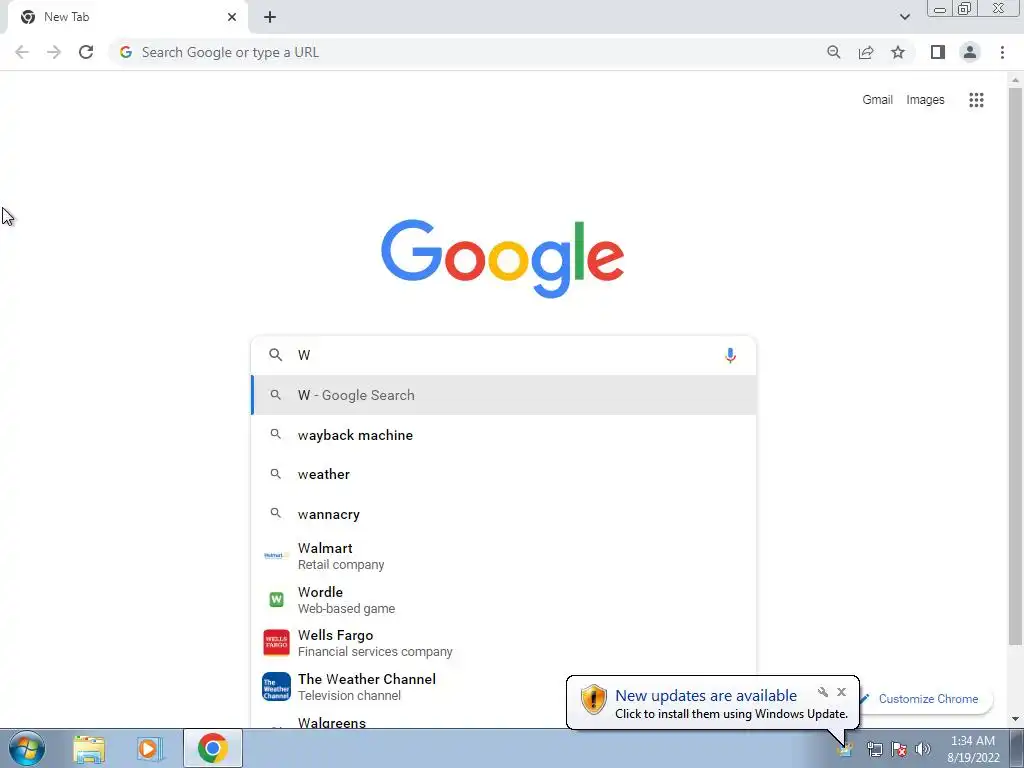Screen dimensions: 1024x768
Task: Open the volume speaker tray icon
Action: coord(923,749)
